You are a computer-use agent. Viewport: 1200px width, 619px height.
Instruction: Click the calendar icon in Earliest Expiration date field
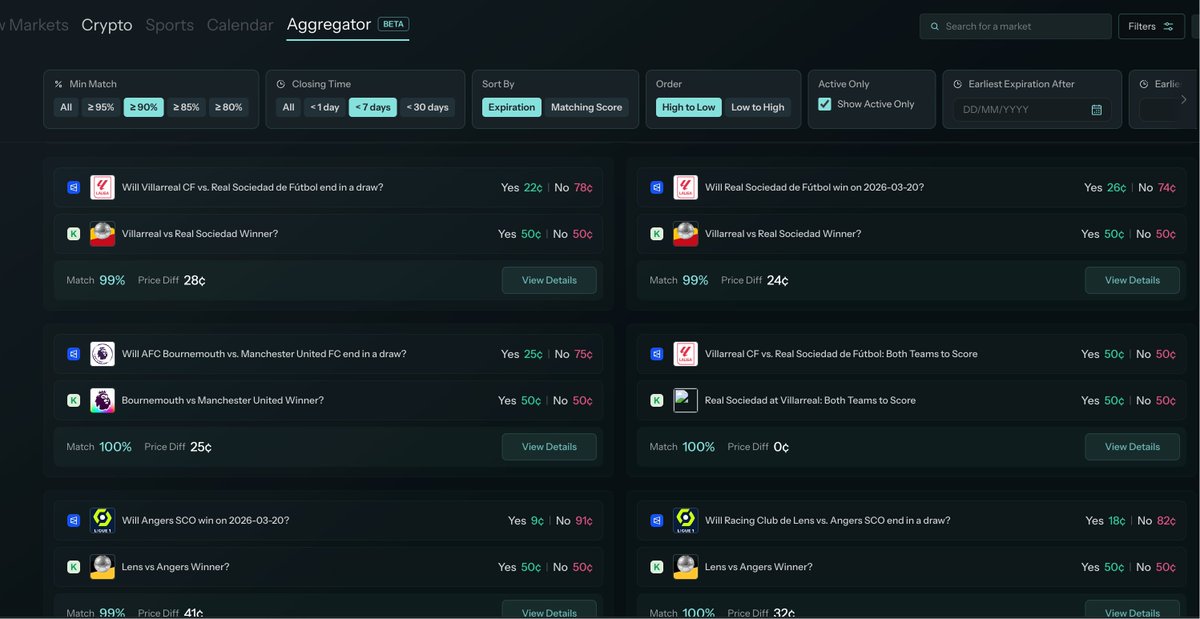point(1096,109)
